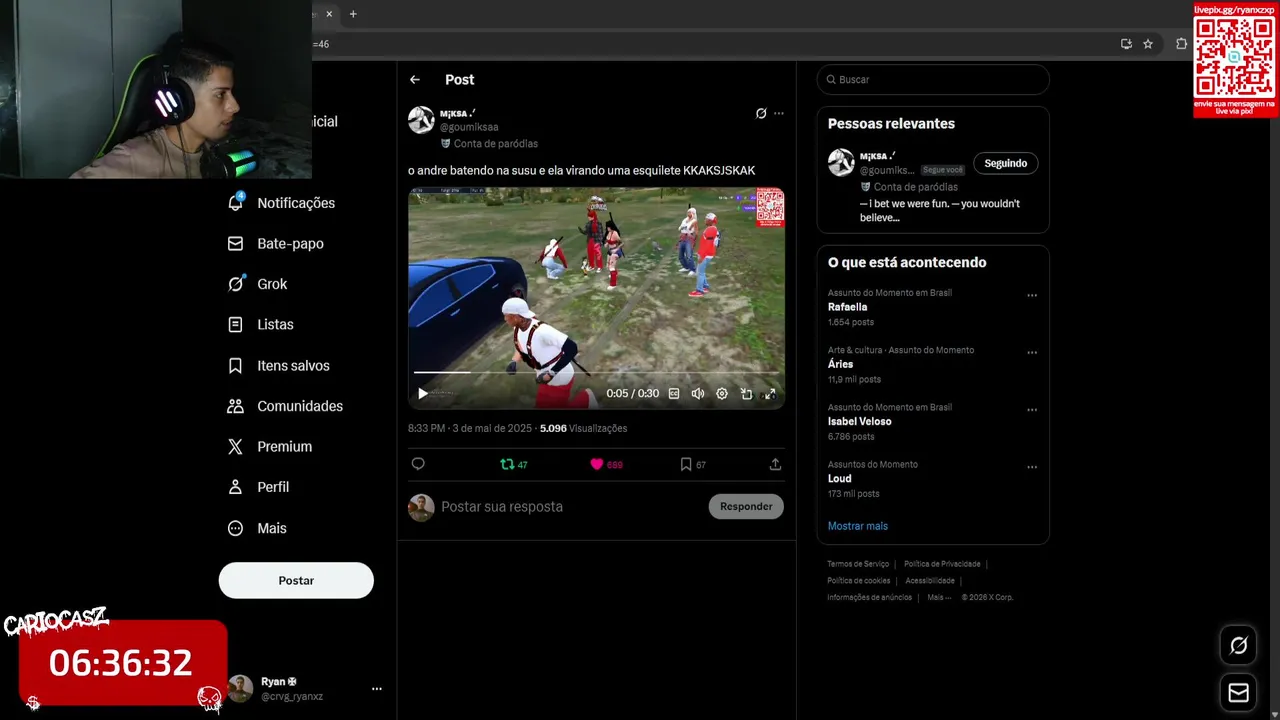Click the reply comment icon
1280x720 pixels.
418,464
